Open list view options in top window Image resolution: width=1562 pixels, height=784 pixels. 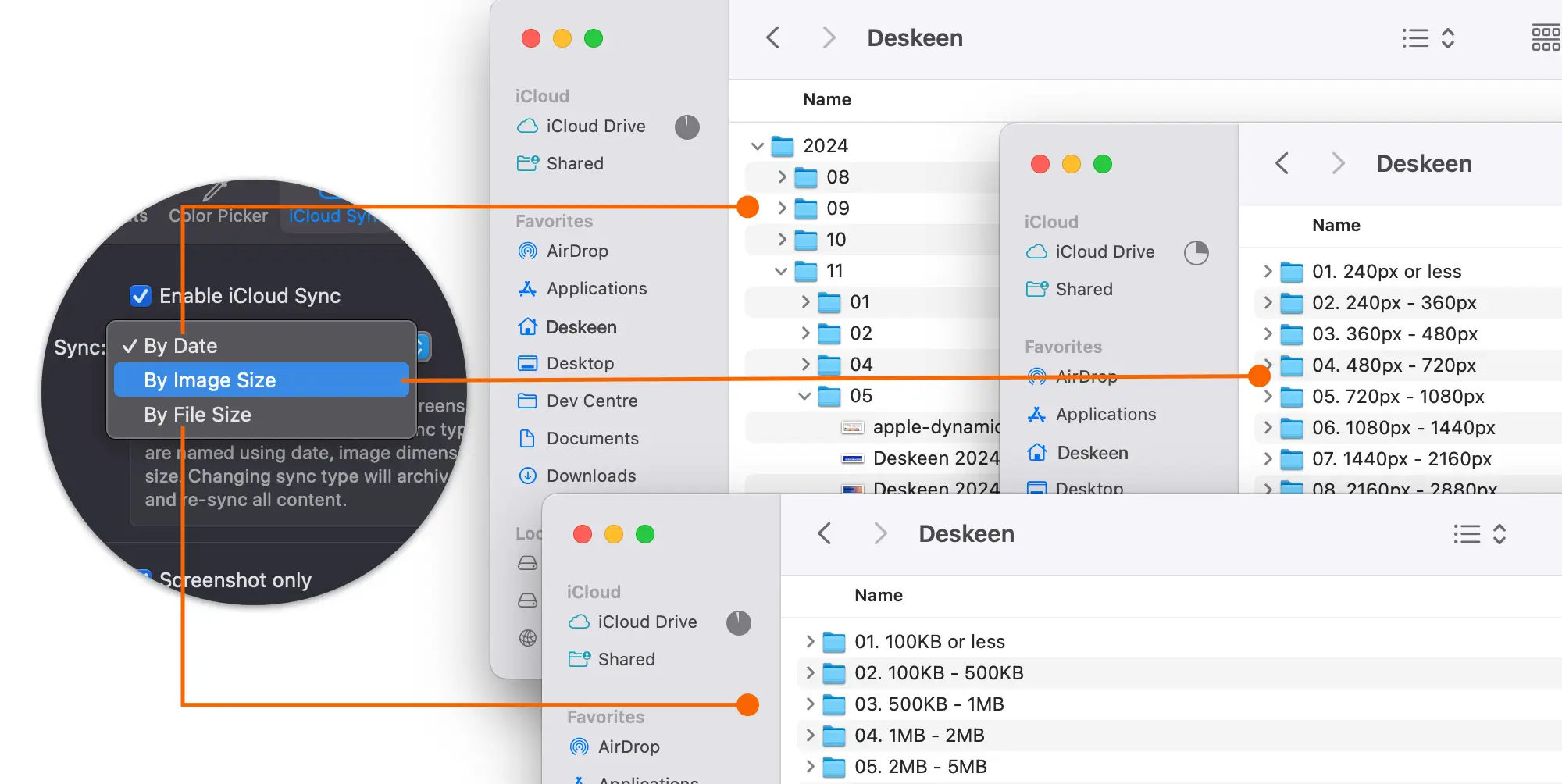(1428, 38)
